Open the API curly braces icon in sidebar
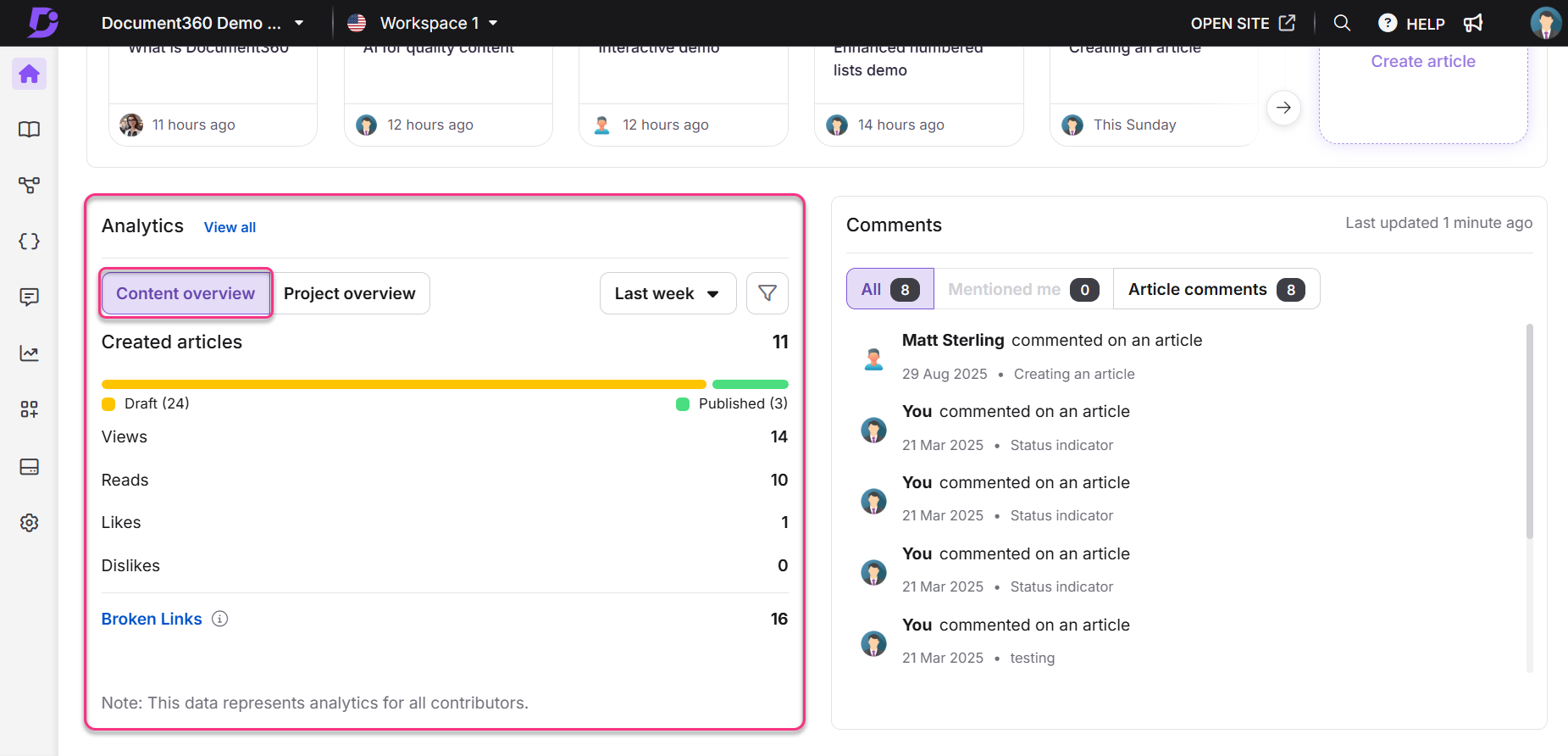This screenshot has height=756, width=1568. [29, 242]
